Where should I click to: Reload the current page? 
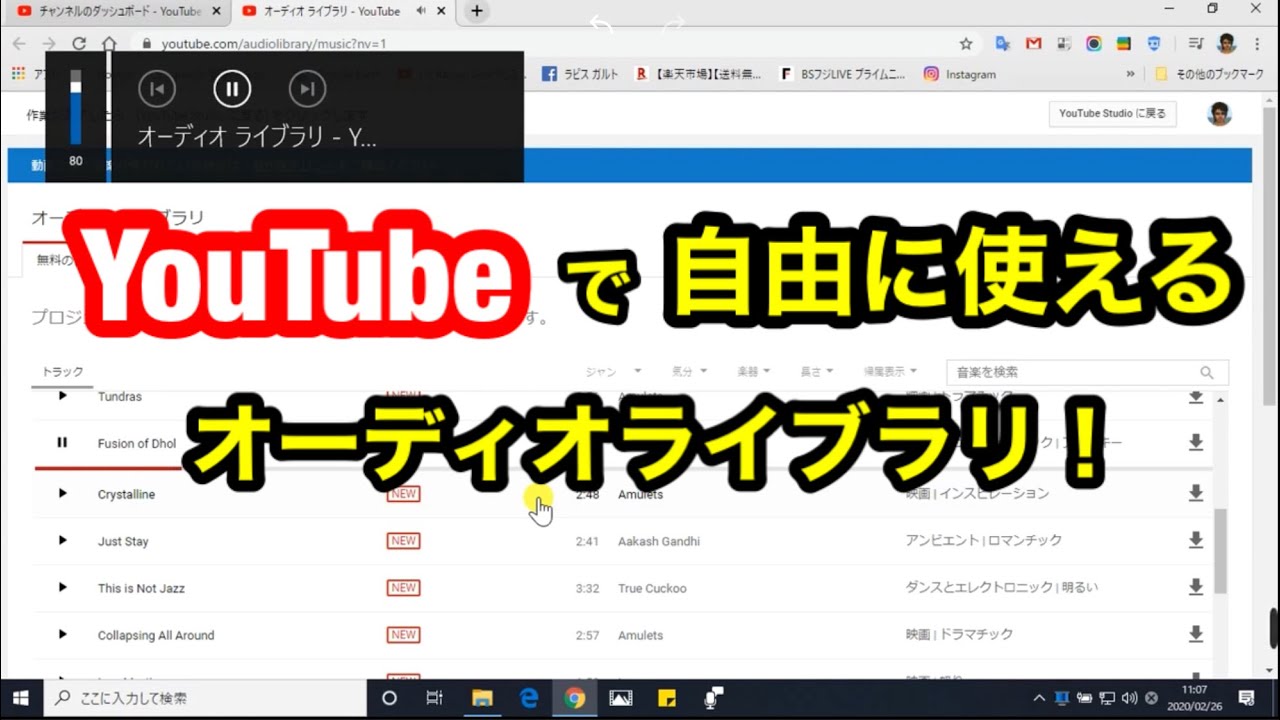tap(79, 44)
